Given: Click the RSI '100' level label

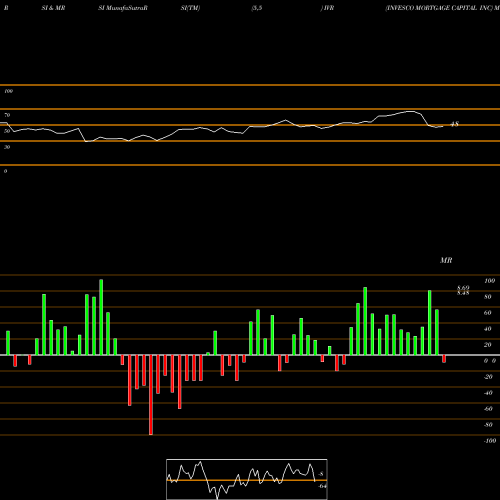Looking at the screenshot, I should point(8,91).
